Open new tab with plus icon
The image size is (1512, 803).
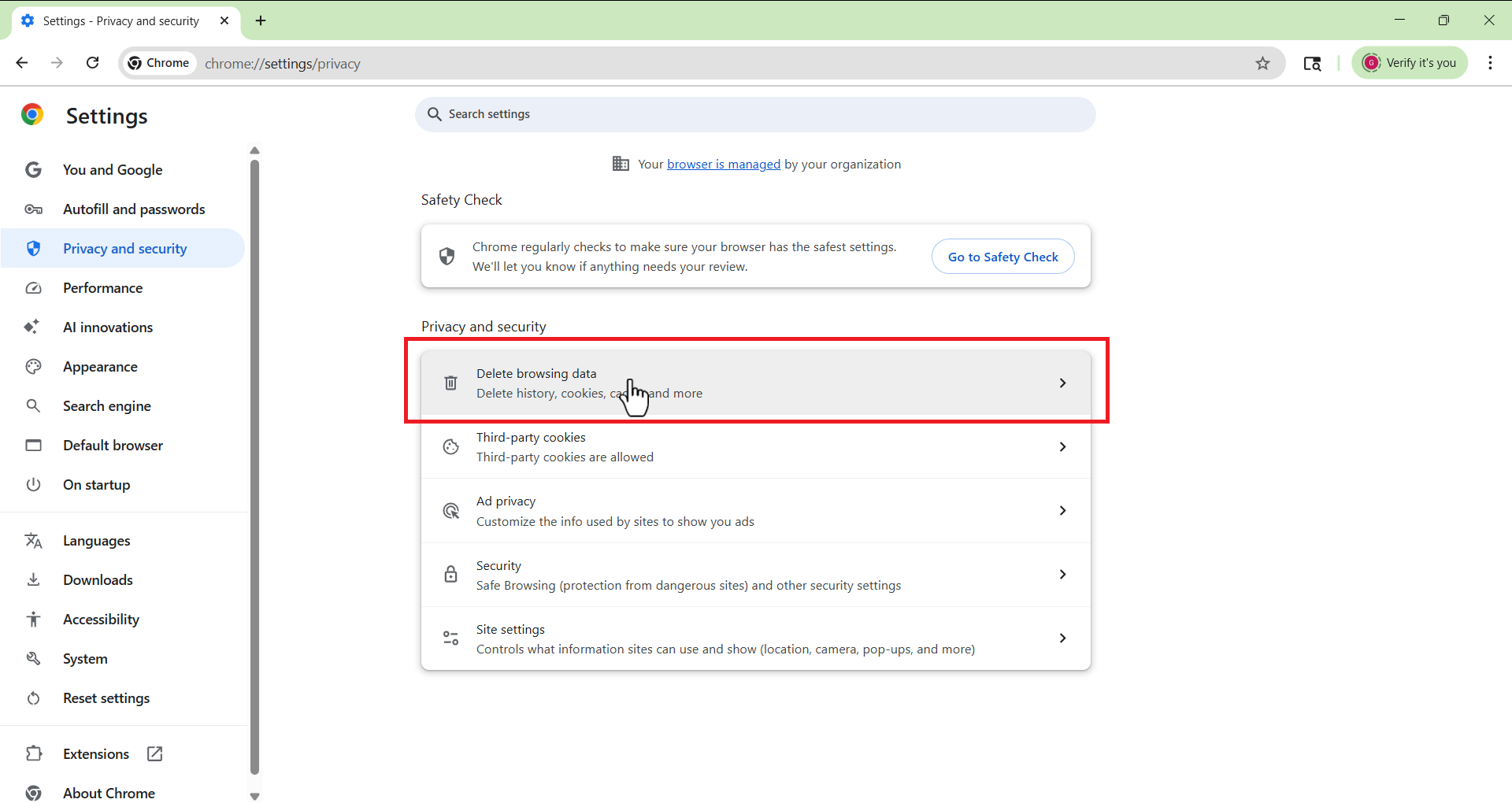(261, 20)
